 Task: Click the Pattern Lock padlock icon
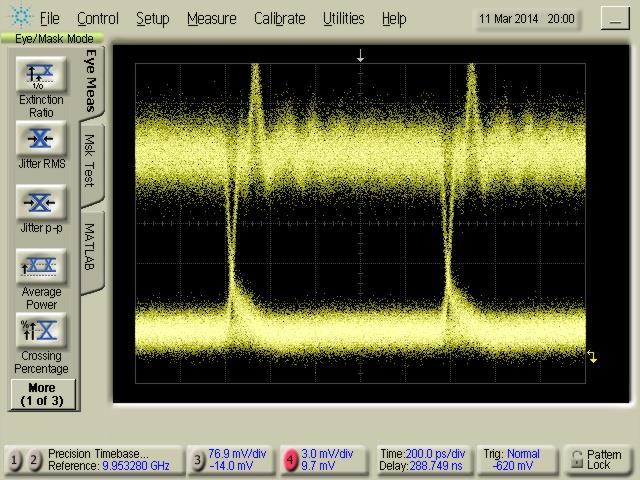[x=576, y=460]
